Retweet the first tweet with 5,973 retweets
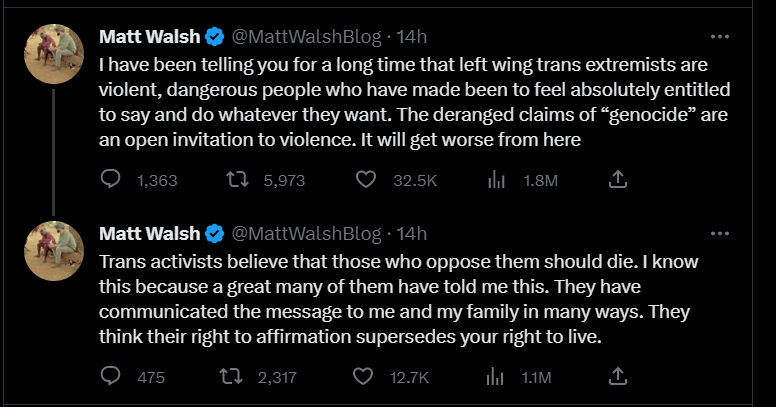 [x=237, y=180]
